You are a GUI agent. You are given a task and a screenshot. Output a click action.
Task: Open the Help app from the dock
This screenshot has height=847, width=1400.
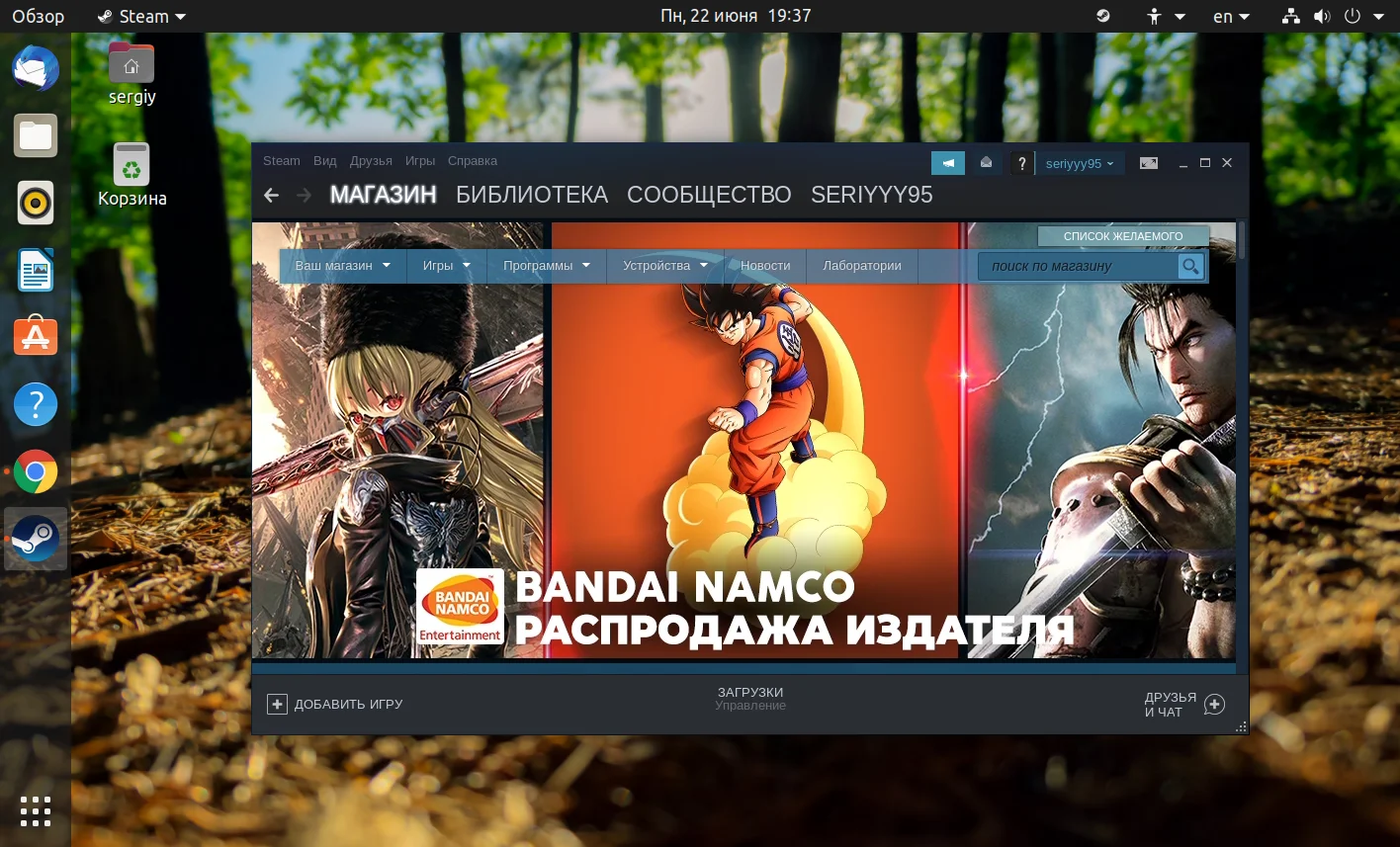tap(36, 404)
